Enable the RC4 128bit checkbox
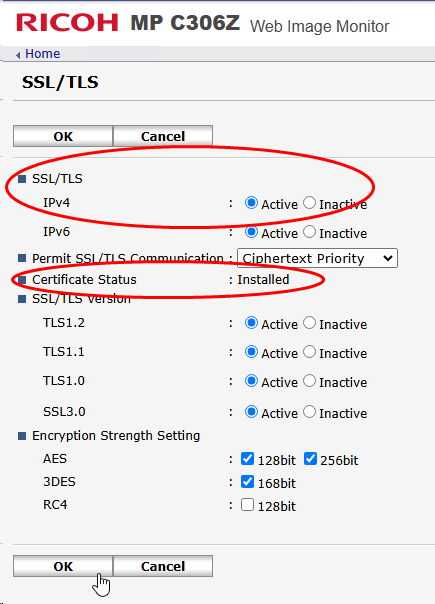 point(247,505)
